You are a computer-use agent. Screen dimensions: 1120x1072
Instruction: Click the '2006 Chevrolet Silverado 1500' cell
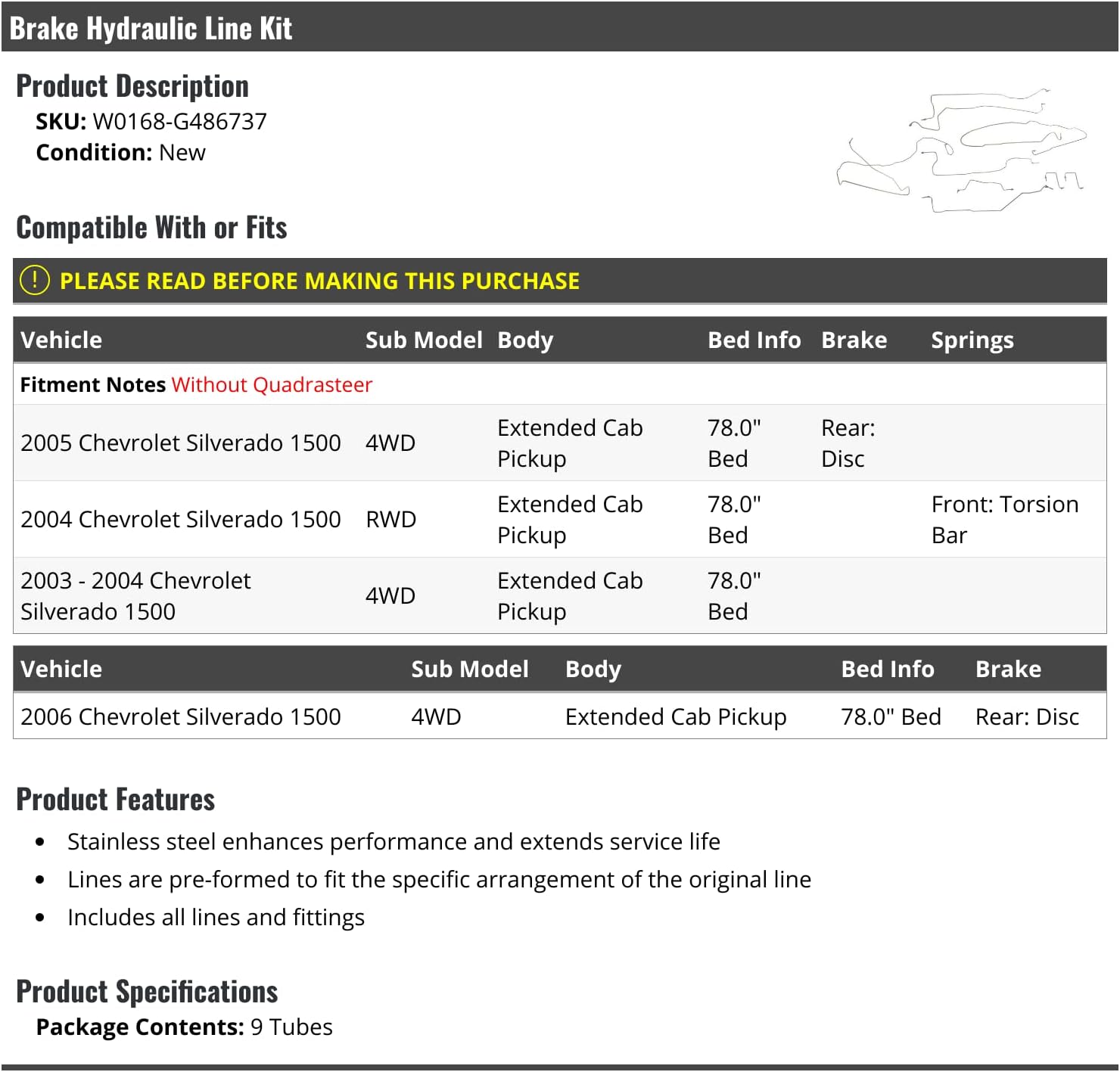point(181,717)
